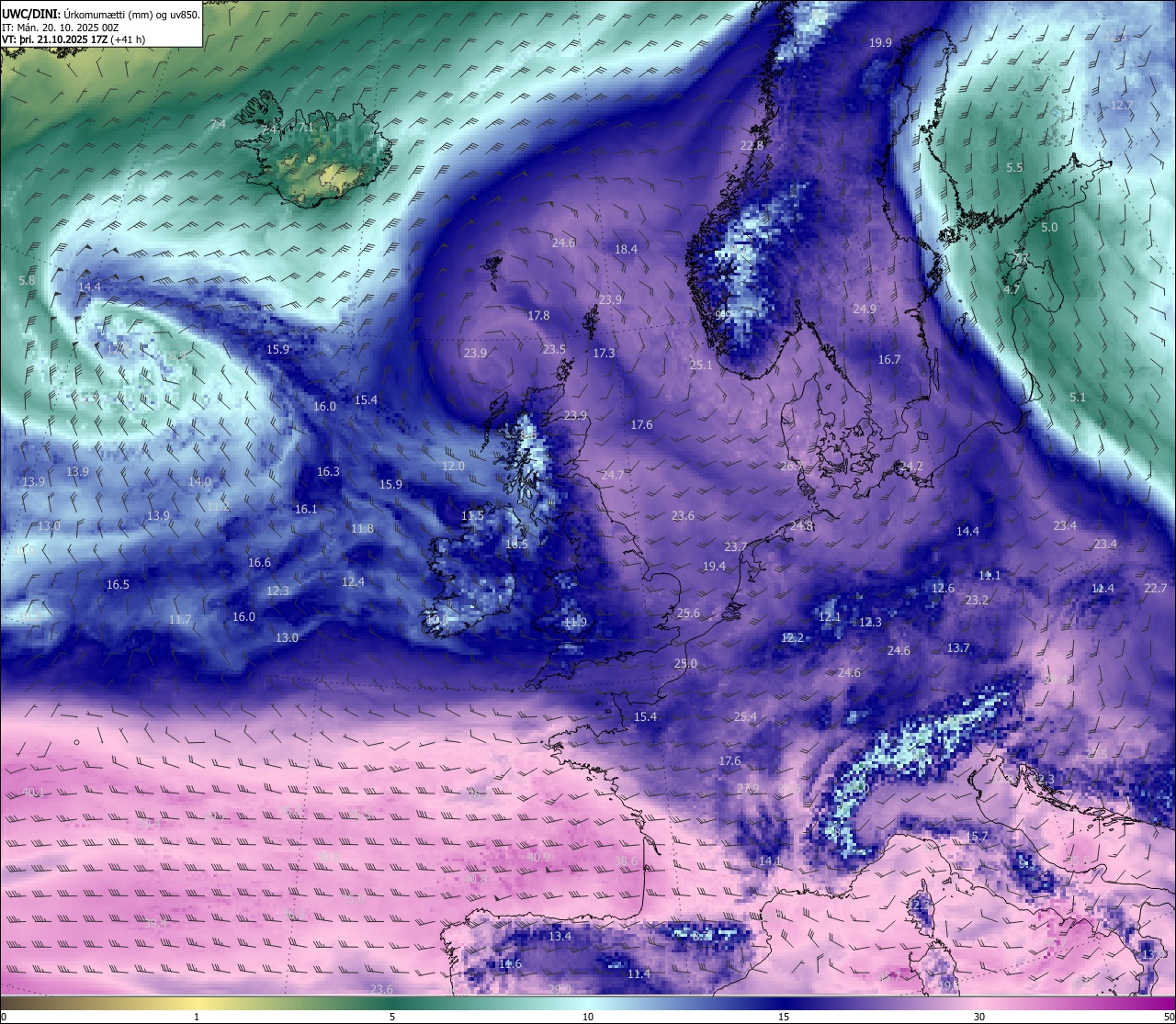Click the 16.7 value over southern Sweden

(889, 359)
